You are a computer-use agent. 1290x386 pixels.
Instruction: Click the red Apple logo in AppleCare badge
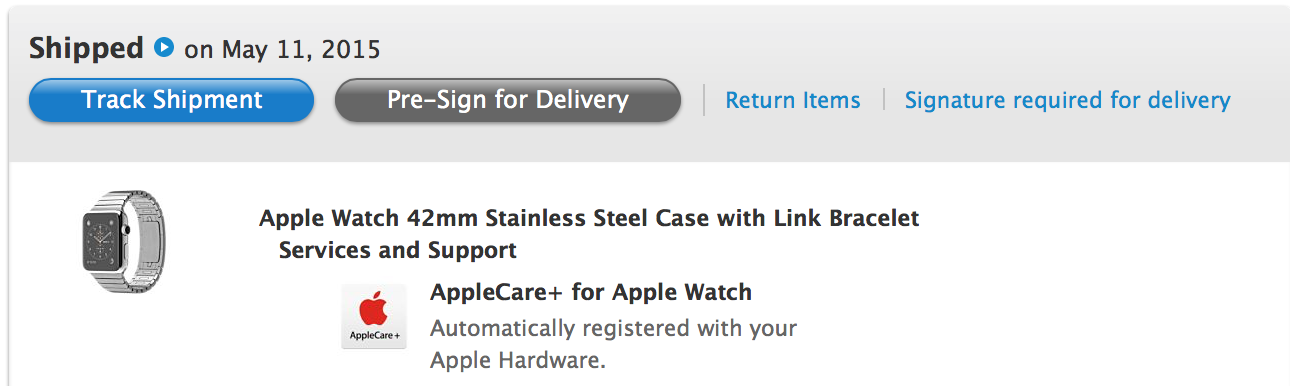373,307
